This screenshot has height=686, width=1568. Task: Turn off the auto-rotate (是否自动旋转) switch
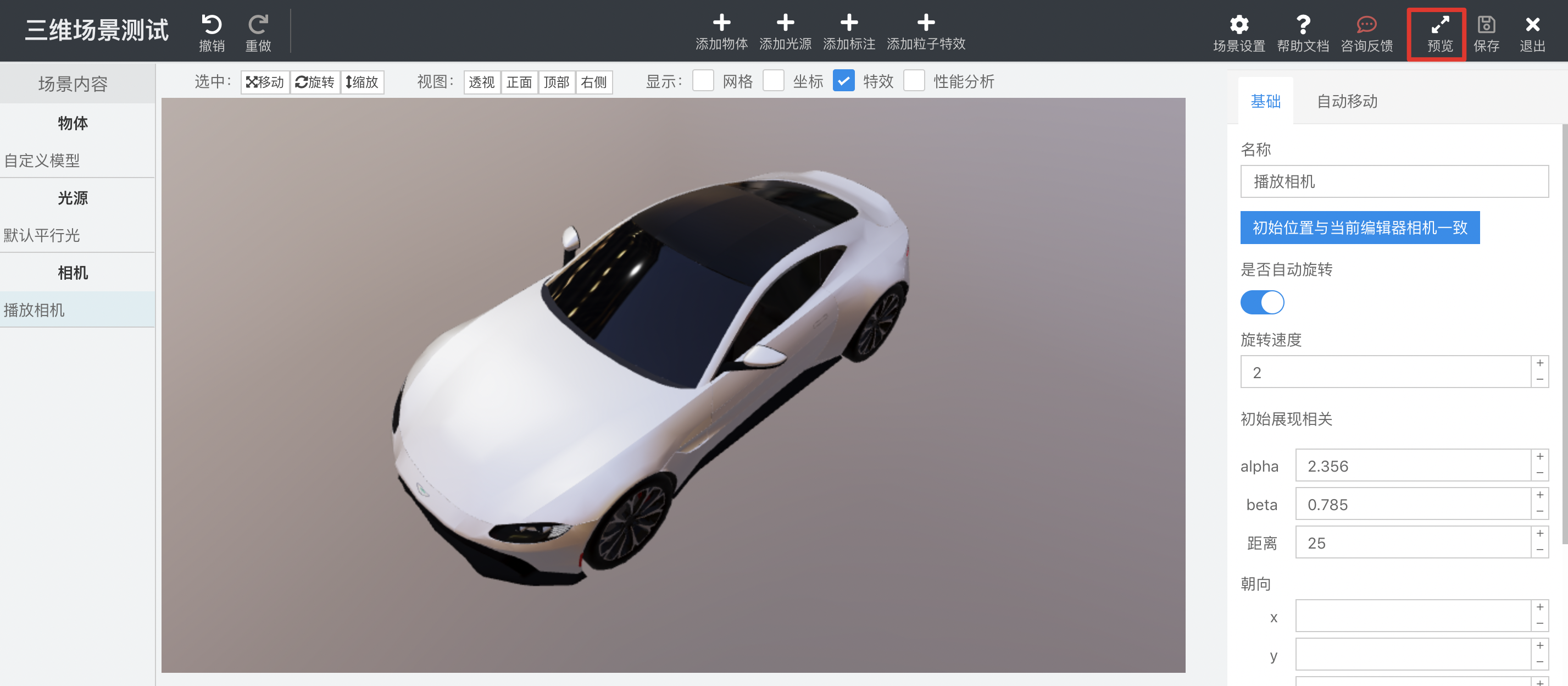click(x=1262, y=303)
